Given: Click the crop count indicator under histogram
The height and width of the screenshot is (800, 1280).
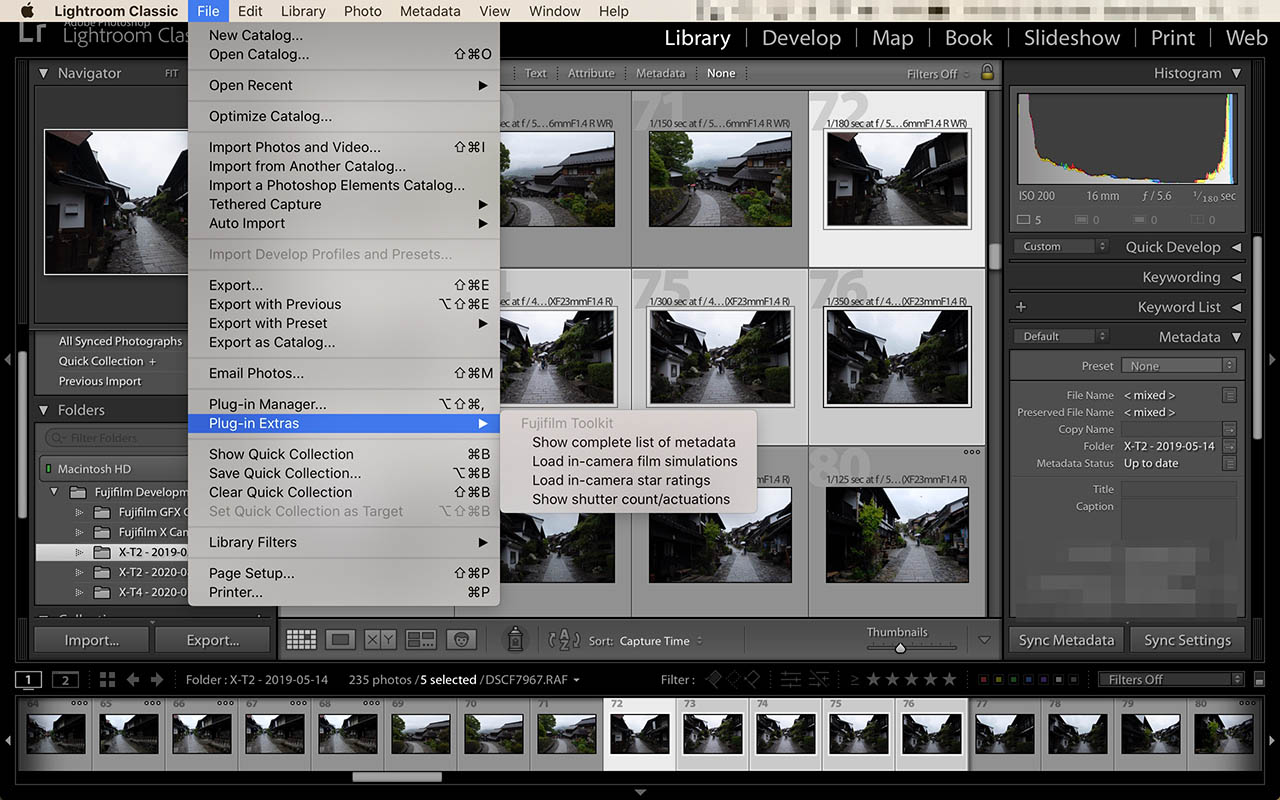Looking at the screenshot, I should pyautogui.click(x=1030, y=220).
